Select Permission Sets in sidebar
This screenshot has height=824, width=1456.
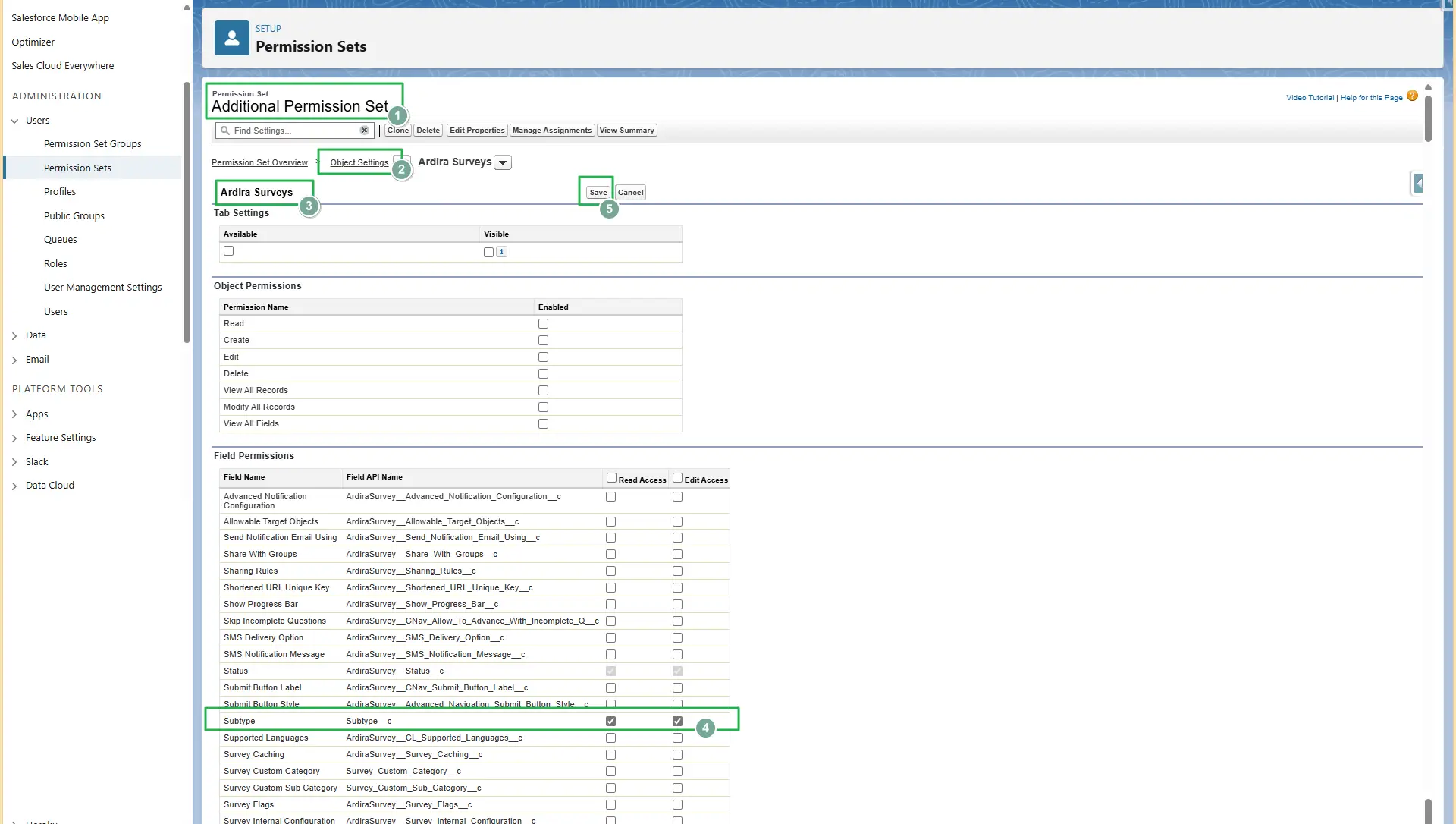(77, 168)
